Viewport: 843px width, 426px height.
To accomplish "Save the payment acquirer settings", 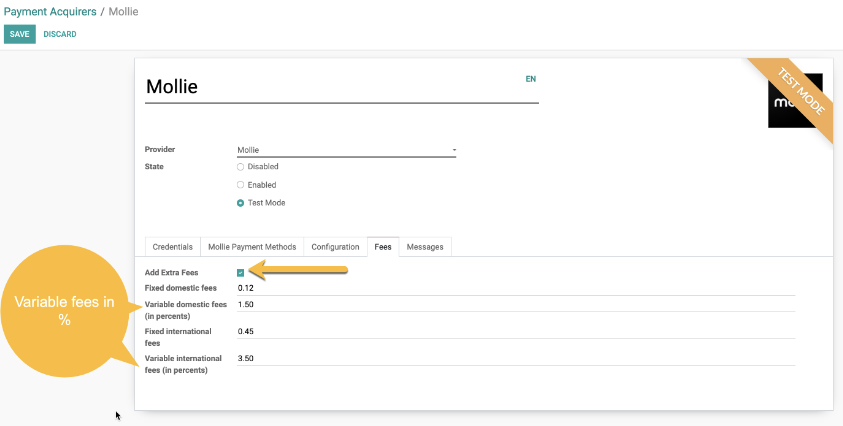I will click(x=19, y=34).
